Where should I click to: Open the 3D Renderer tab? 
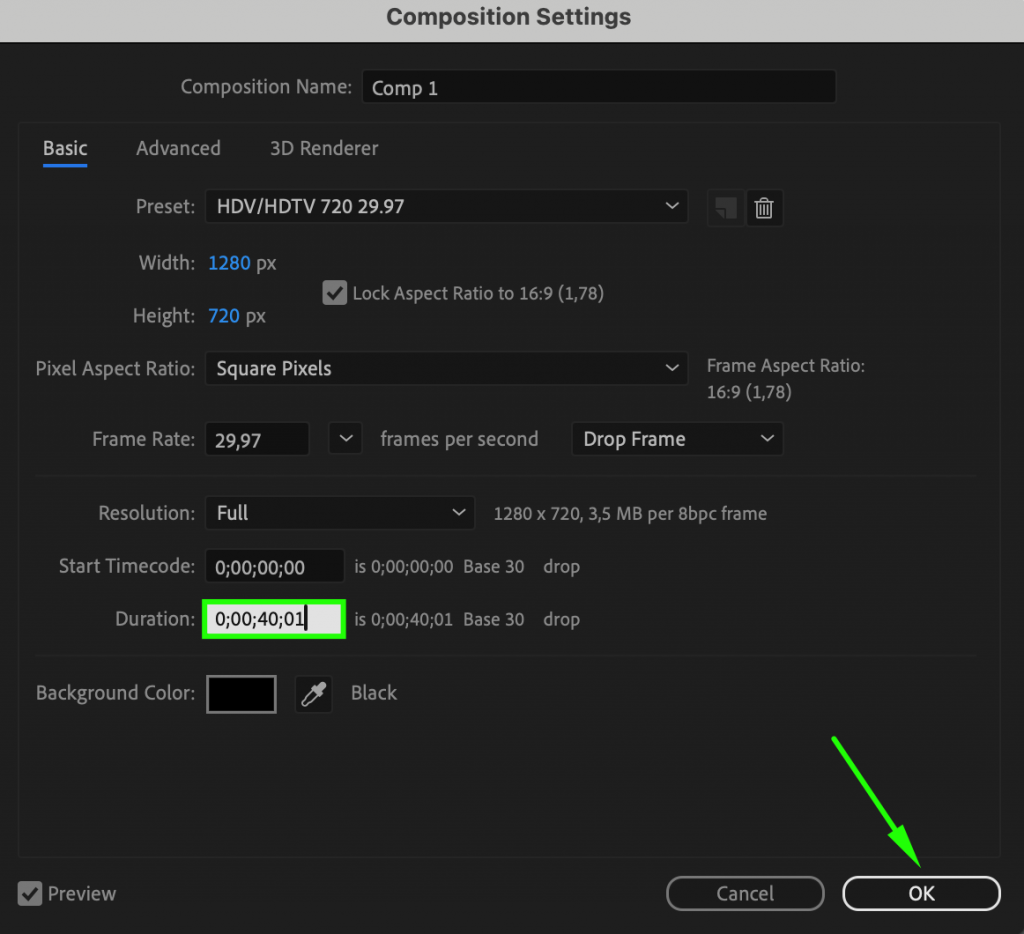point(323,148)
